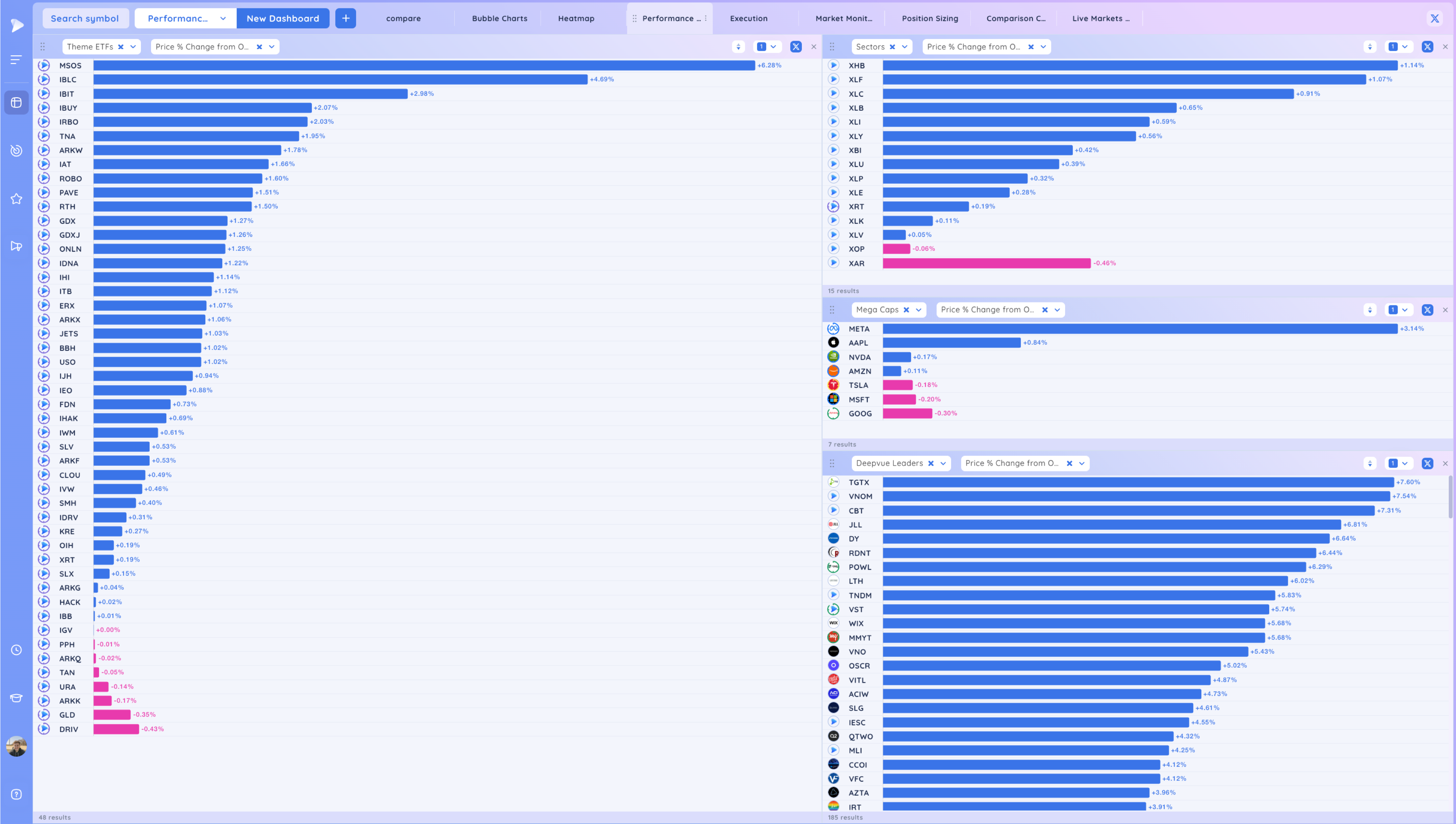Image resolution: width=1456 pixels, height=824 pixels.
Task: Click the clock history icon in sidebar
Action: [16, 650]
